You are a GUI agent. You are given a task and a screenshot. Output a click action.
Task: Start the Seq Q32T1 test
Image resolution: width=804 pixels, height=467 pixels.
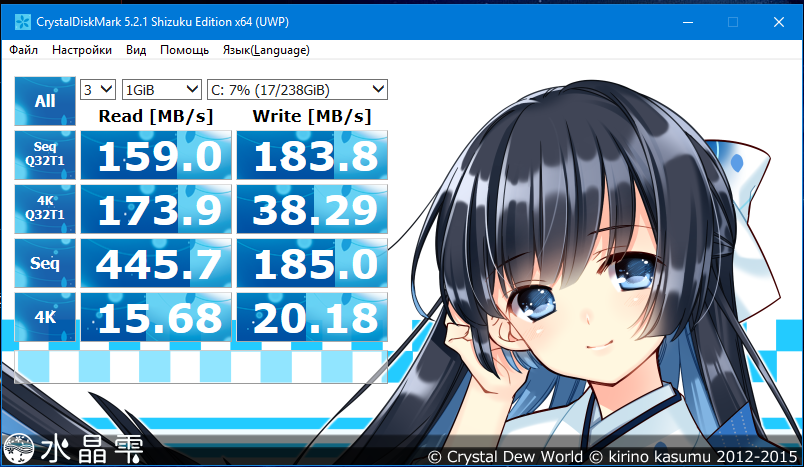pyautogui.click(x=45, y=155)
